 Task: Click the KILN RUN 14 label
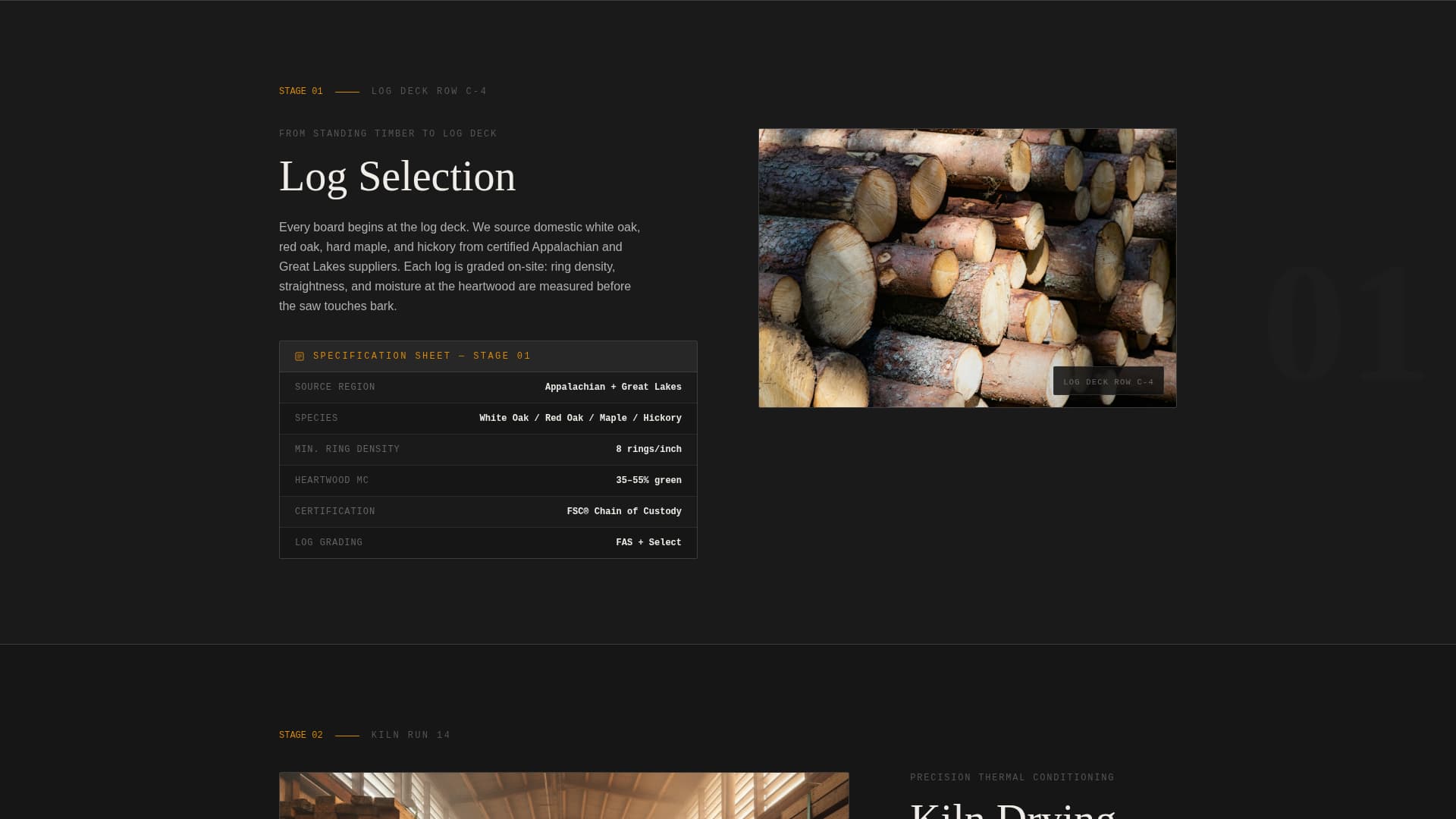pos(410,734)
